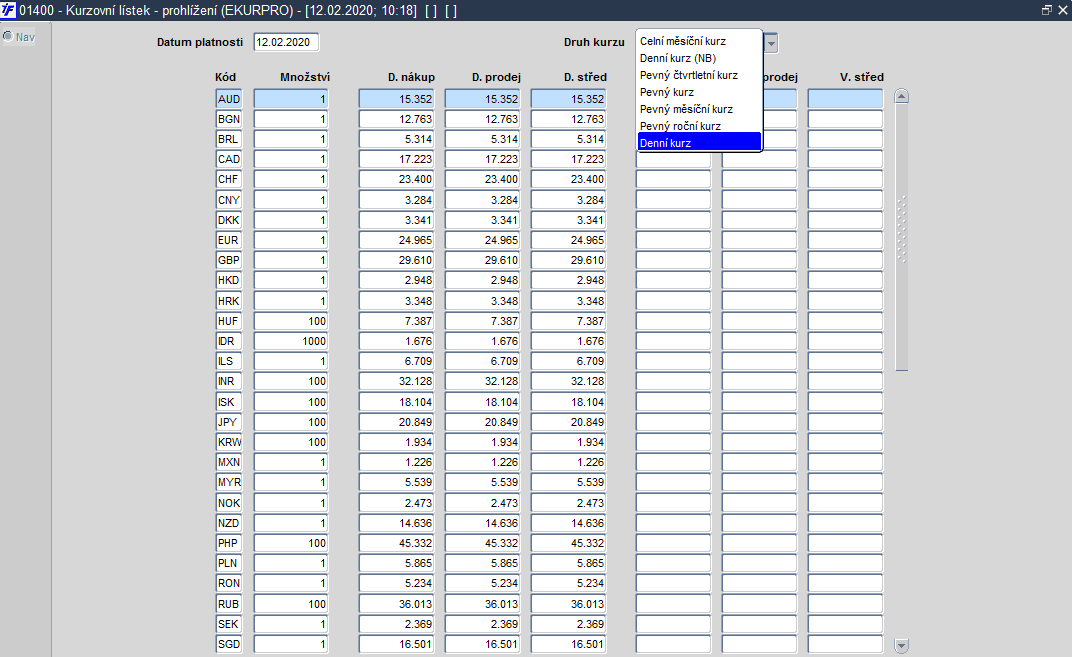1072x657 pixels.
Task: Select the NOK currency code cell
Action: click(x=228, y=503)
